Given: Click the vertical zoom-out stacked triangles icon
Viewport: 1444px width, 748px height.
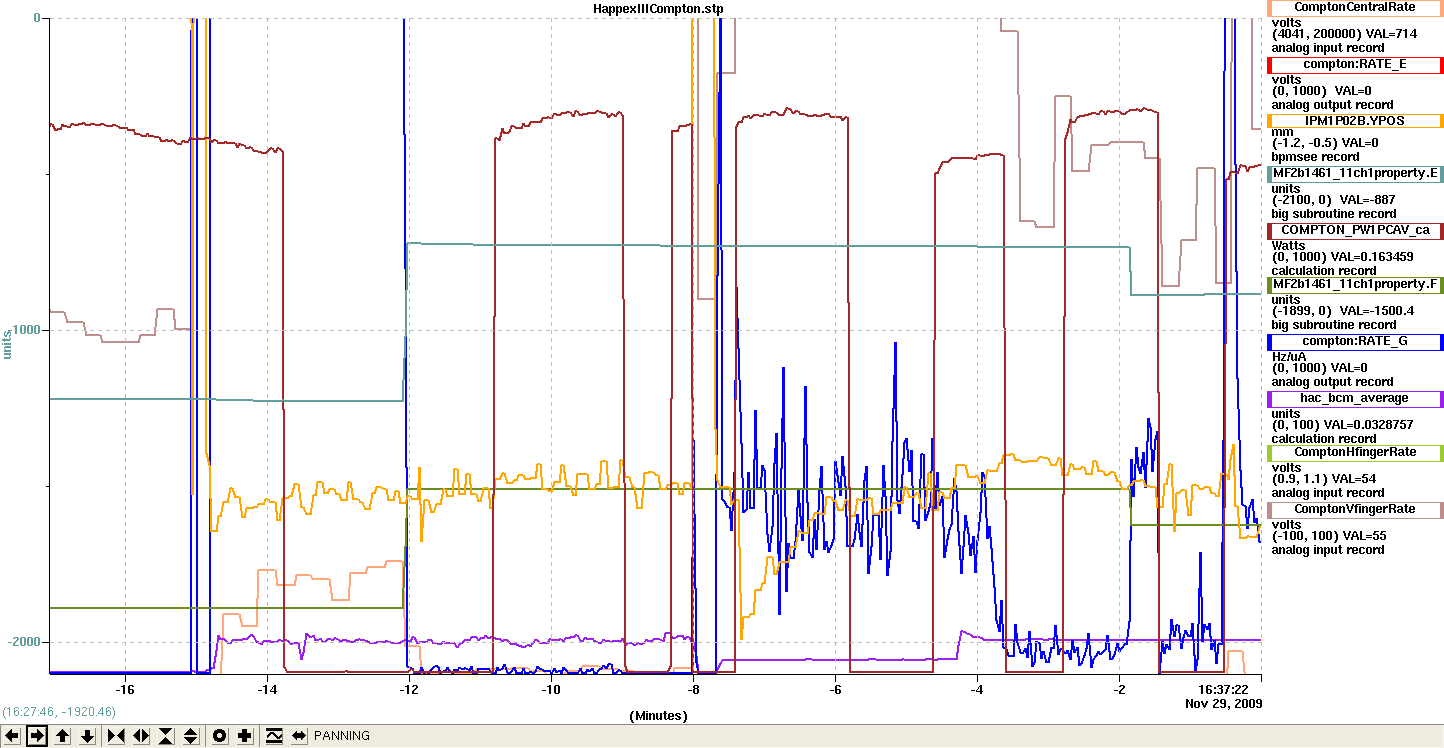Looking at the screenshot, I should point(191,736).
